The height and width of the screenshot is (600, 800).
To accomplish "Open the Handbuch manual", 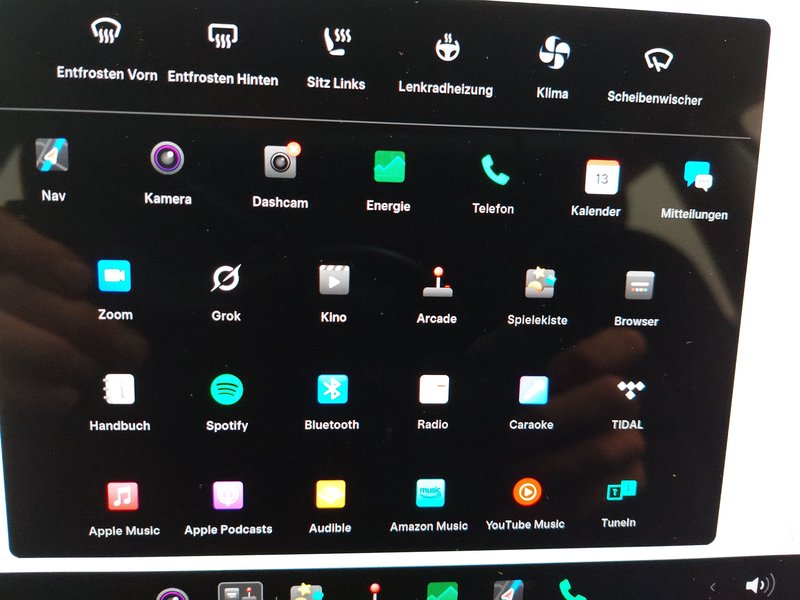I will coord(119,389).
